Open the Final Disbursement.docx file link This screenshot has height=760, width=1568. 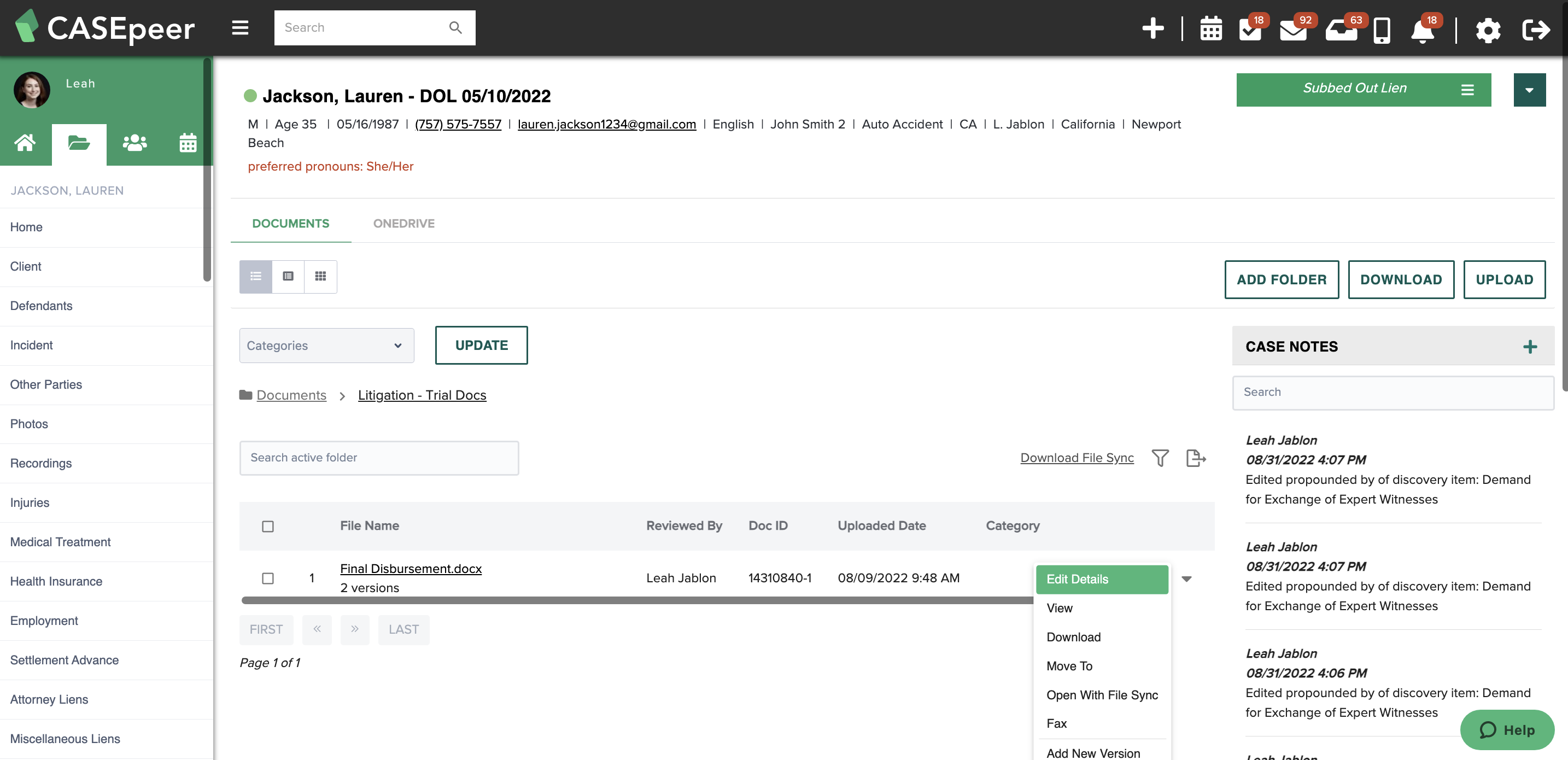(410, 568)
